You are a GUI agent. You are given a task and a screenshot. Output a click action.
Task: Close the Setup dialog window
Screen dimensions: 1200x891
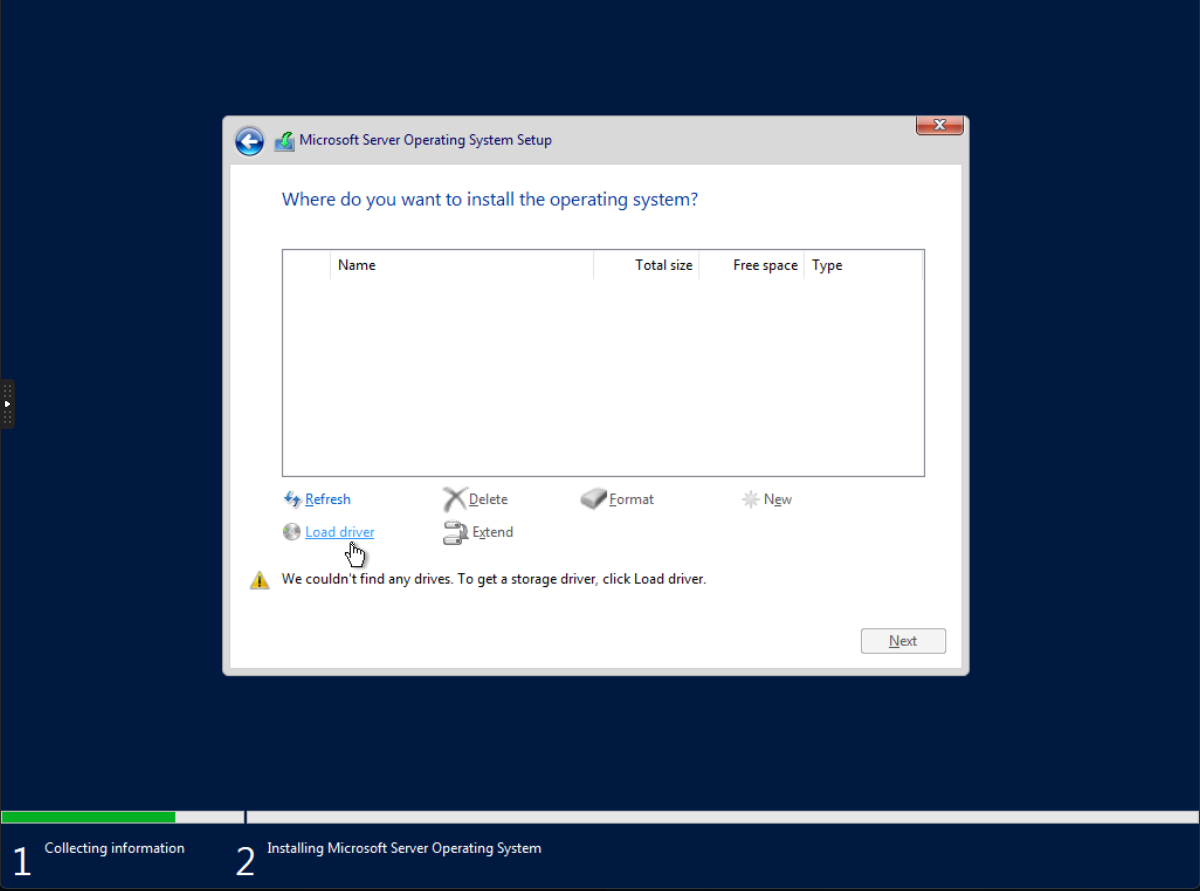(x=939, y=125)
